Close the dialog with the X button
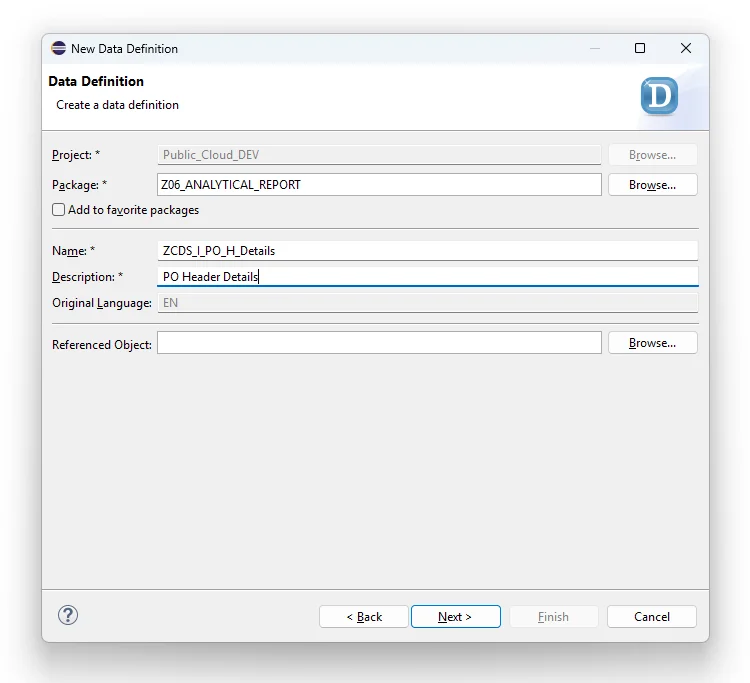 tap(685, 48)
